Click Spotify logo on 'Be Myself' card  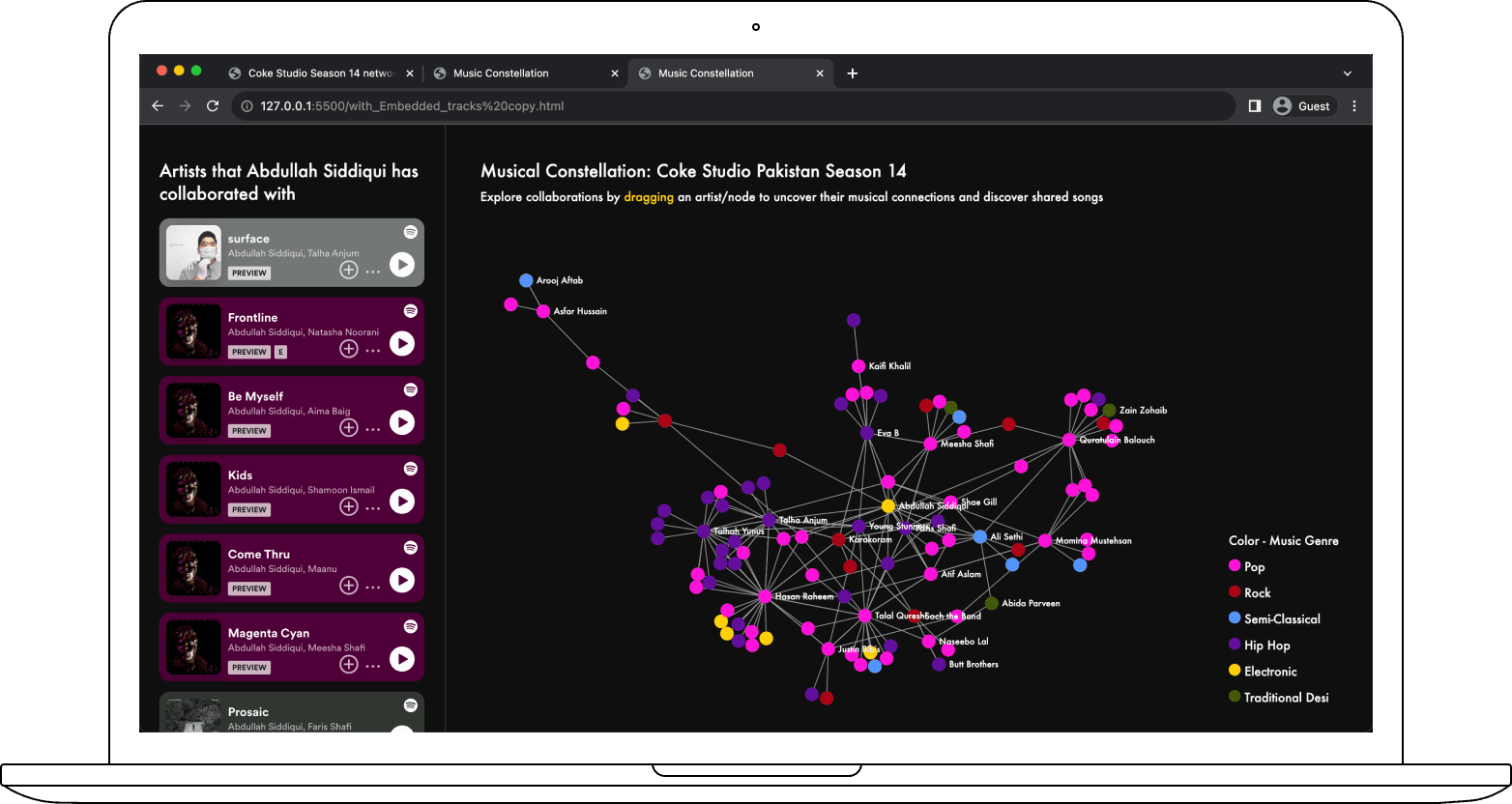point(411,389)
